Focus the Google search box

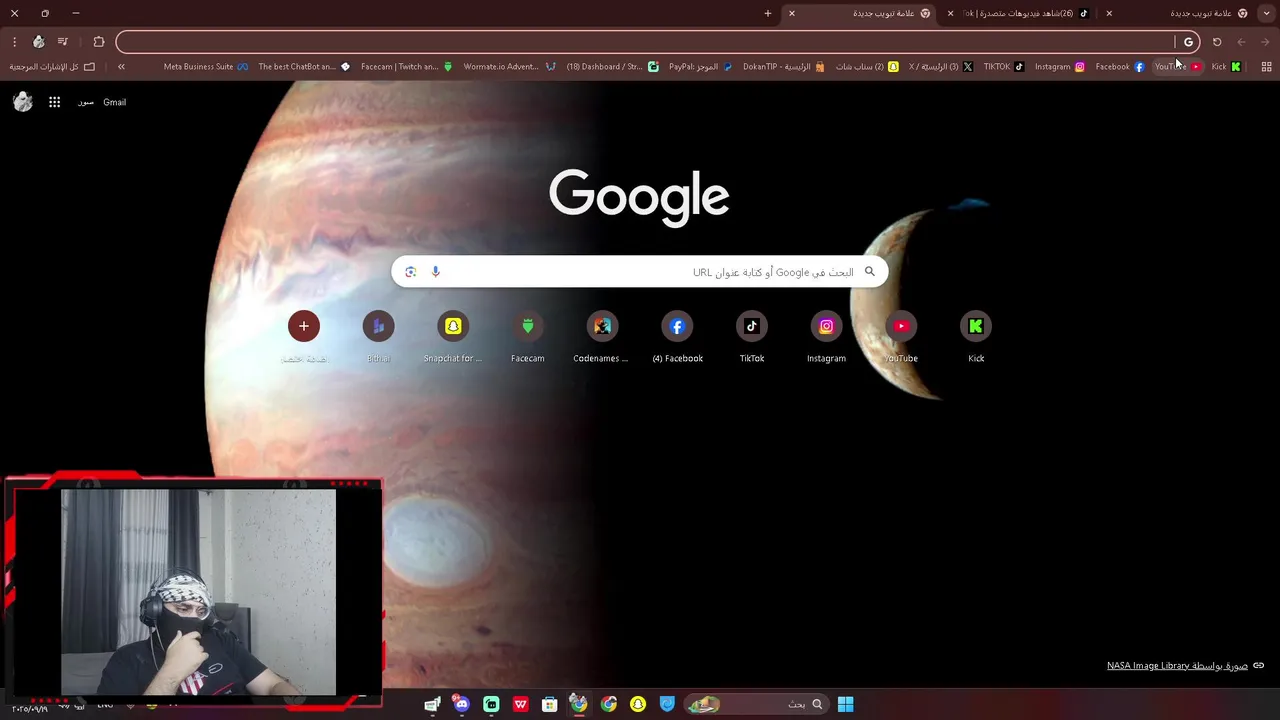click(639, 272)
